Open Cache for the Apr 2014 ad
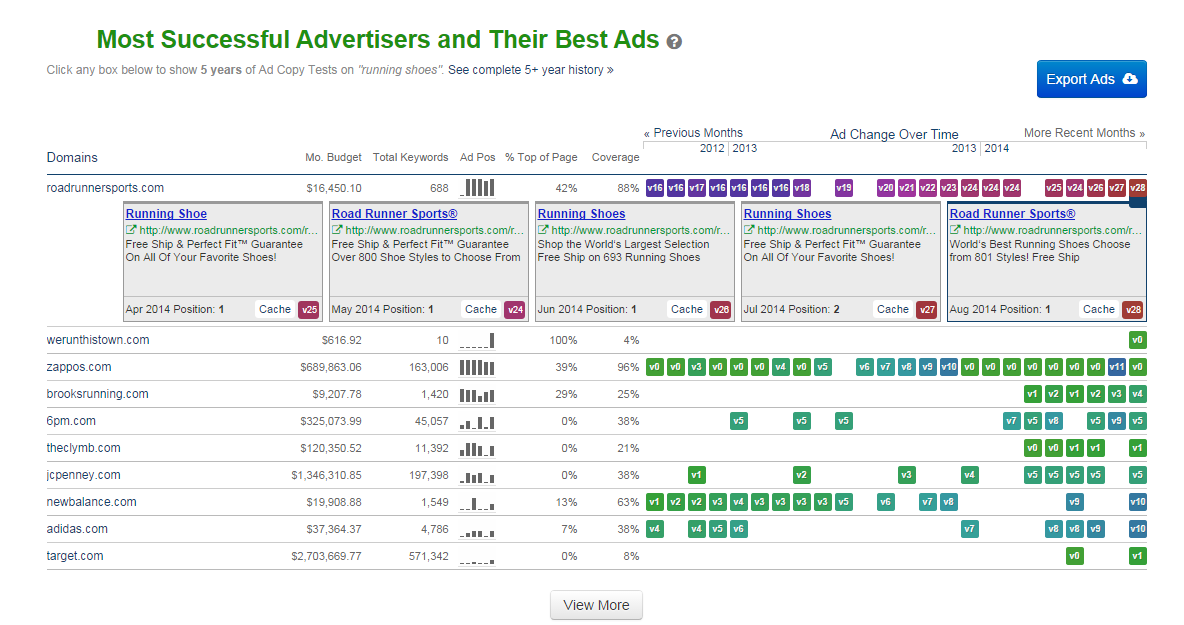The width and height of the screenshot is (1184, 625). click(275, 309)
